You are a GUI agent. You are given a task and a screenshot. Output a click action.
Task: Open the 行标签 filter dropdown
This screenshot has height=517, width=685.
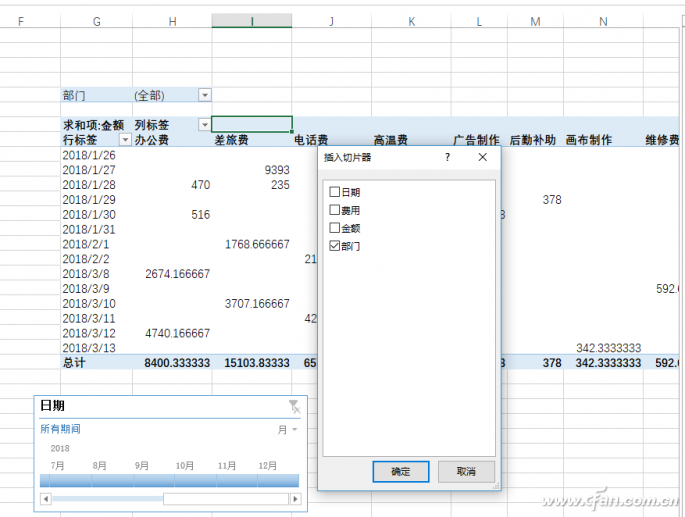(125, 140)
